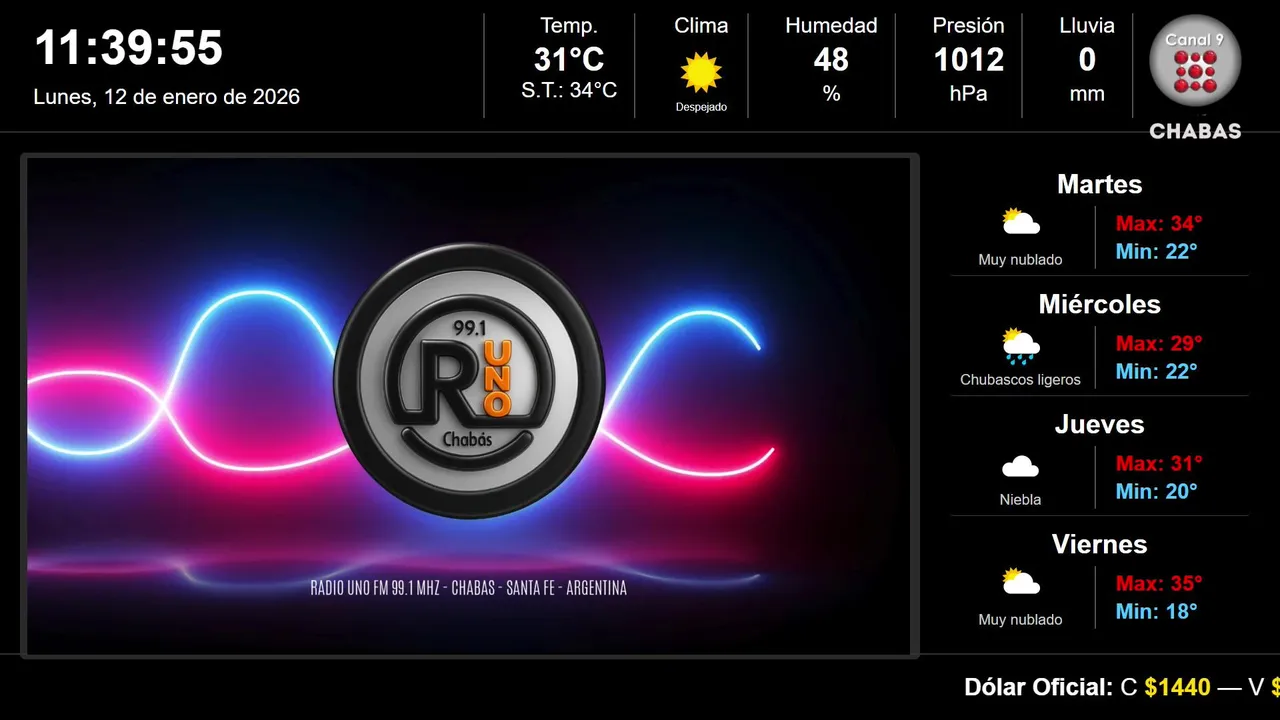Click the Radio Uno video panel
The image size is (1280, 720).
[x=469, y=405]
